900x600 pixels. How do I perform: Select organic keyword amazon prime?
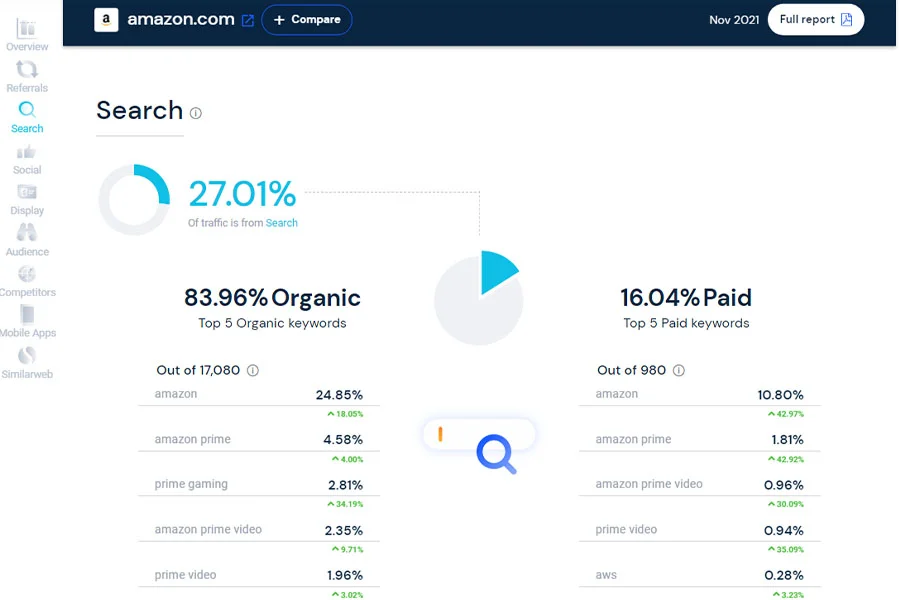pos(258,440)
